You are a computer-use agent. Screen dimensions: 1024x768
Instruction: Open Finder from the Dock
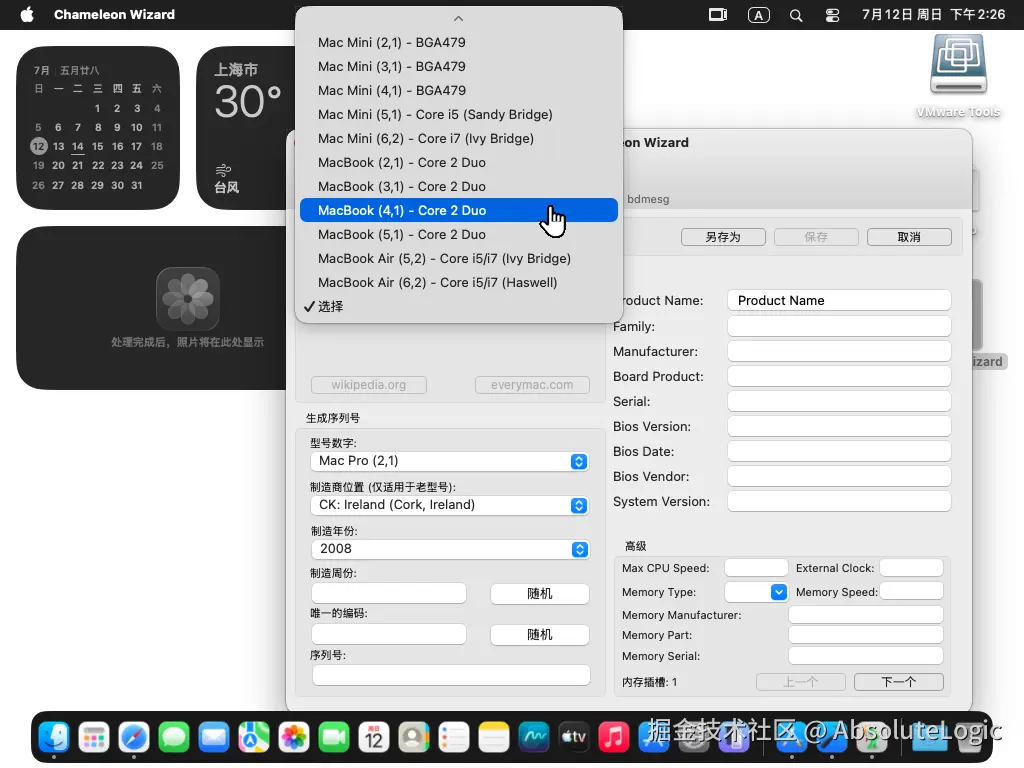point(54,738)
